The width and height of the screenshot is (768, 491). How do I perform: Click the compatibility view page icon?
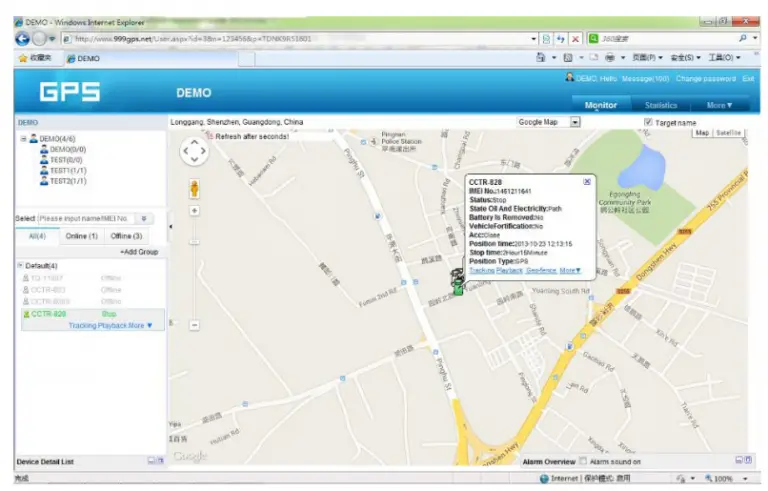point(546,39)
